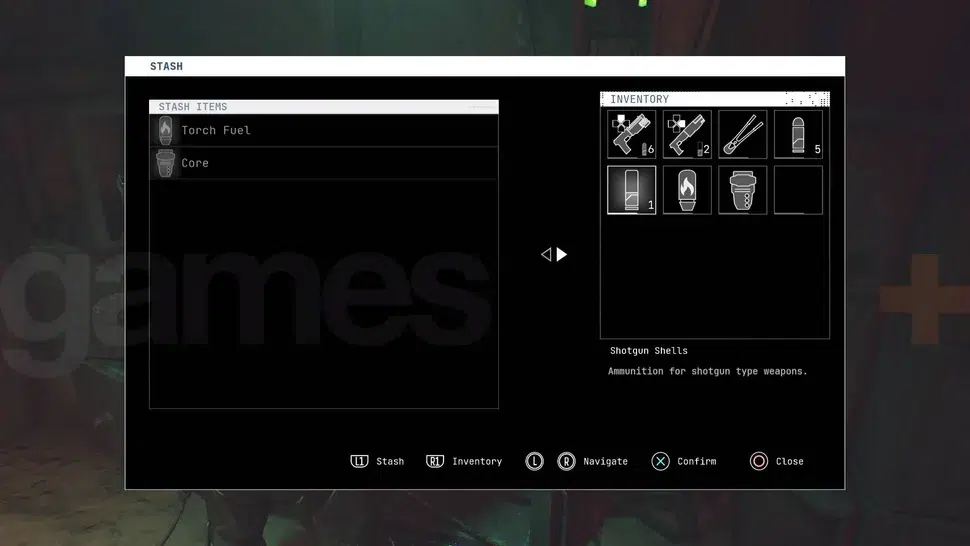Select the pistol ammo stack of 5
Viewport: 970px width, 546px height.
pos(798,134)
